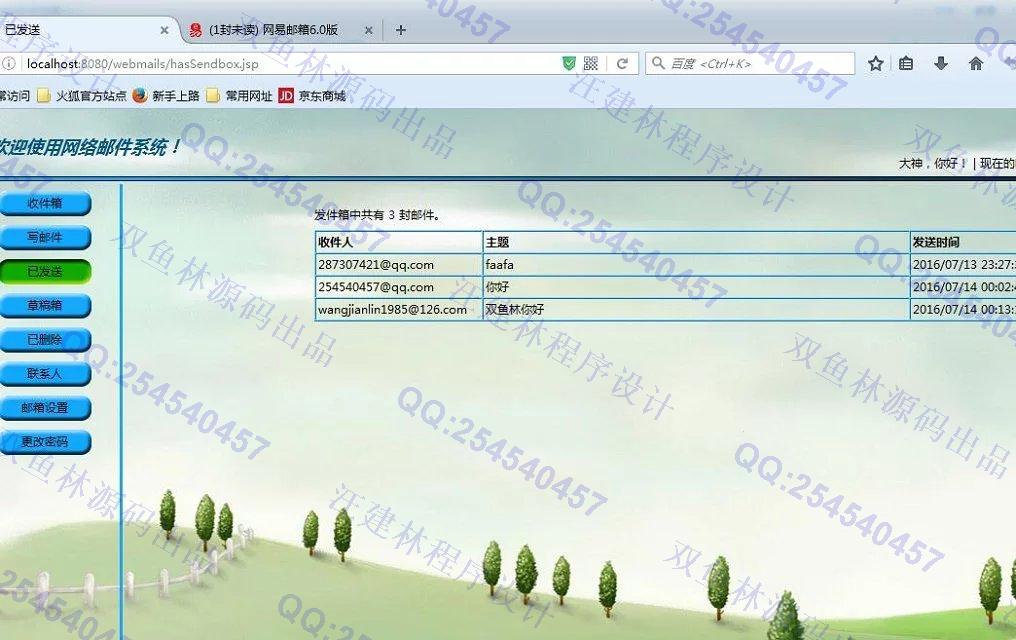1016x640 pixels.
Task: Close the 网易邮箱6.0版 tab
Action: click(x=368, y=30)
